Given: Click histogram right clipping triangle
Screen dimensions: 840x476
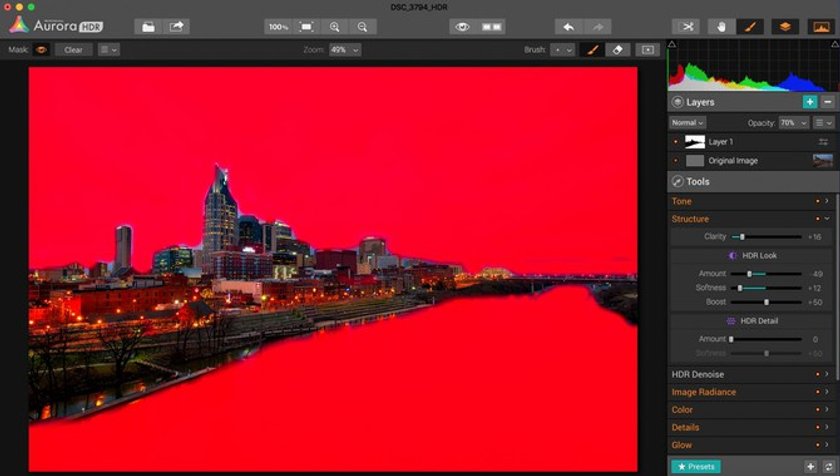Looking at the screenshot, I should pyautogui.click(x=835, y=44).
